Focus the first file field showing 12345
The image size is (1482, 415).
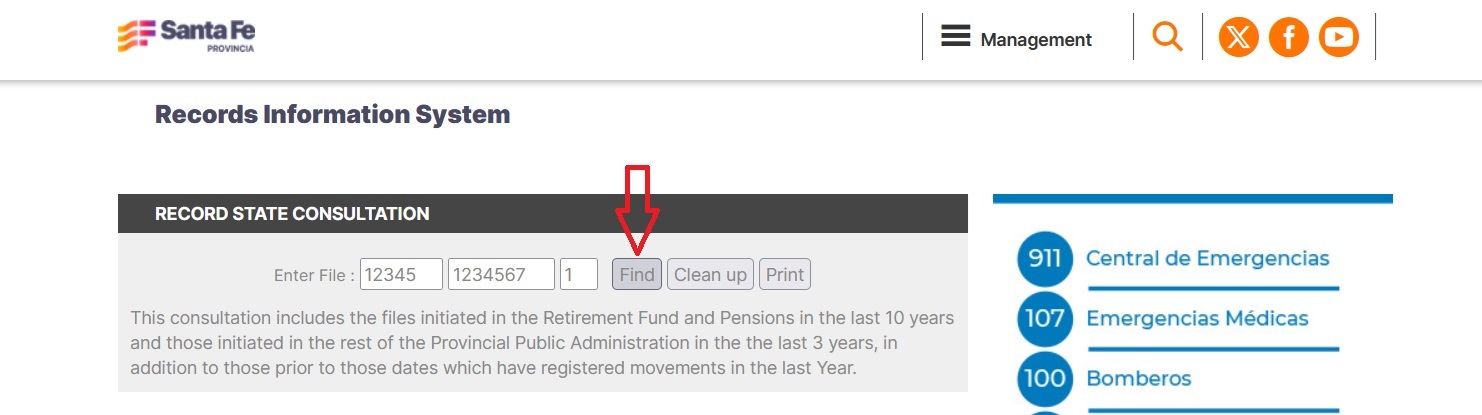pyautogui.click(x=401, y=275)
